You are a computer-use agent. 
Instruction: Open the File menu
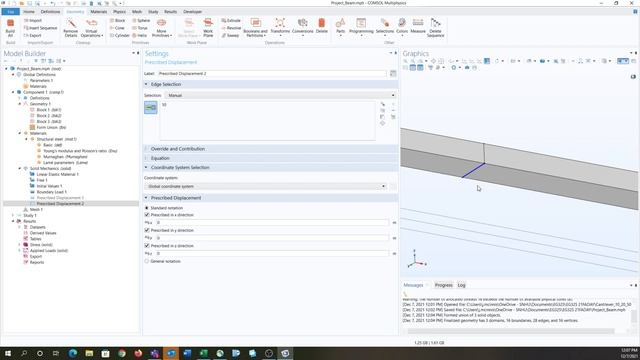[x=11, y=12]
